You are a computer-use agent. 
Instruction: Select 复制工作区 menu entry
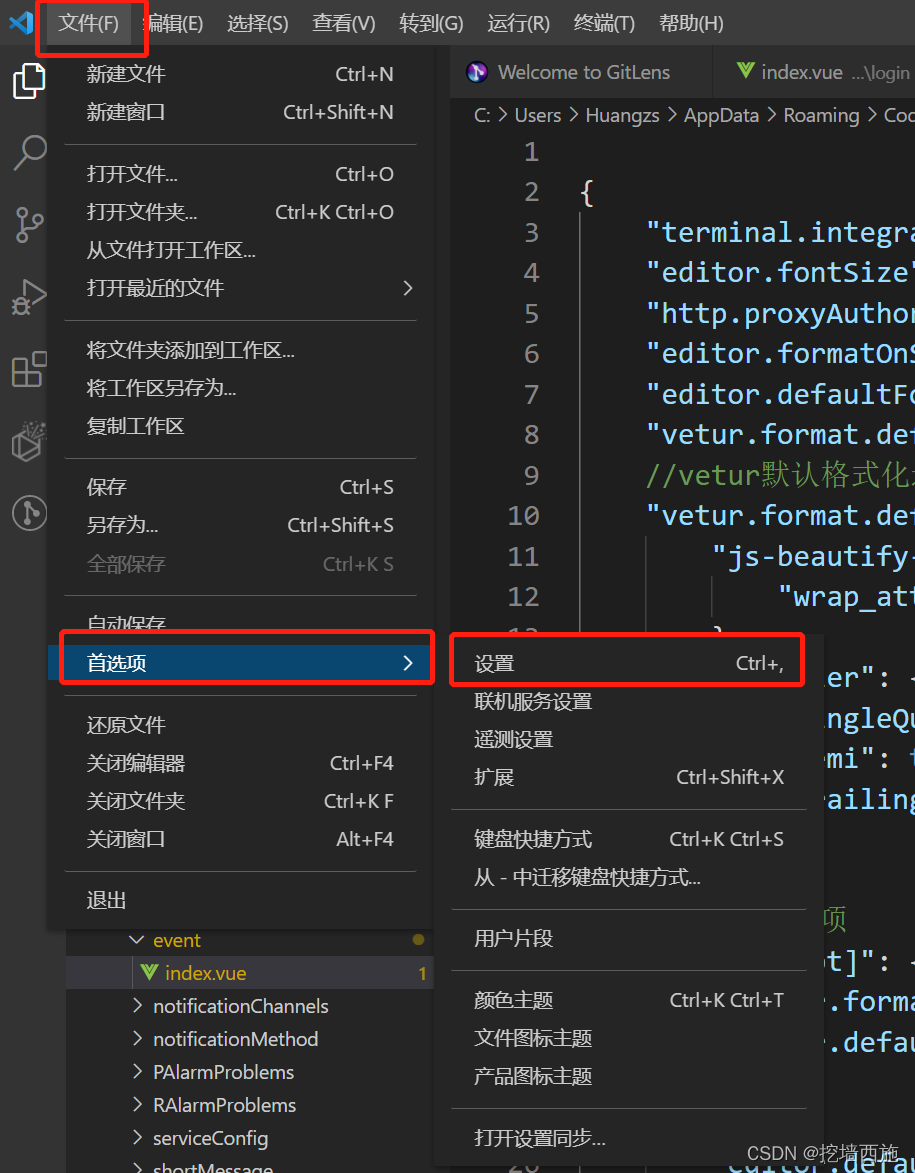click(240, 426)
